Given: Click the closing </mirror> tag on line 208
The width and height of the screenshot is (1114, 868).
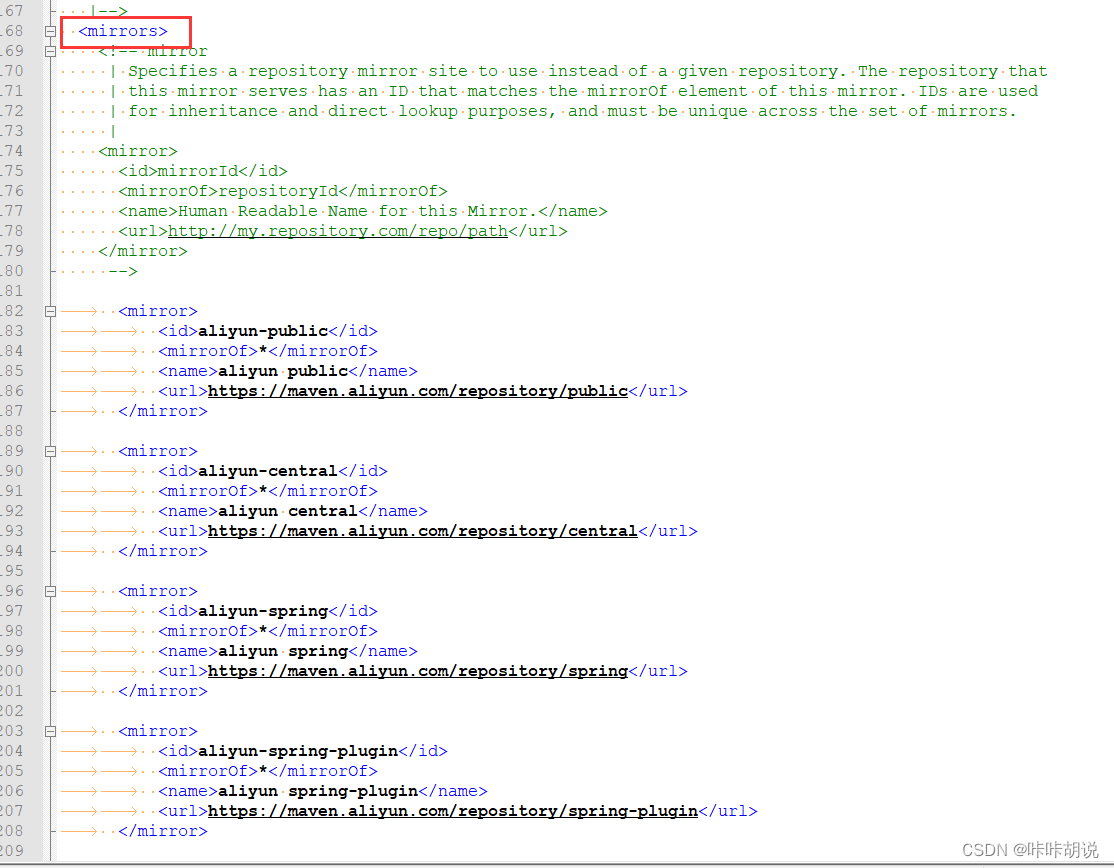Looking at the screenshot, I should point(163,831).
